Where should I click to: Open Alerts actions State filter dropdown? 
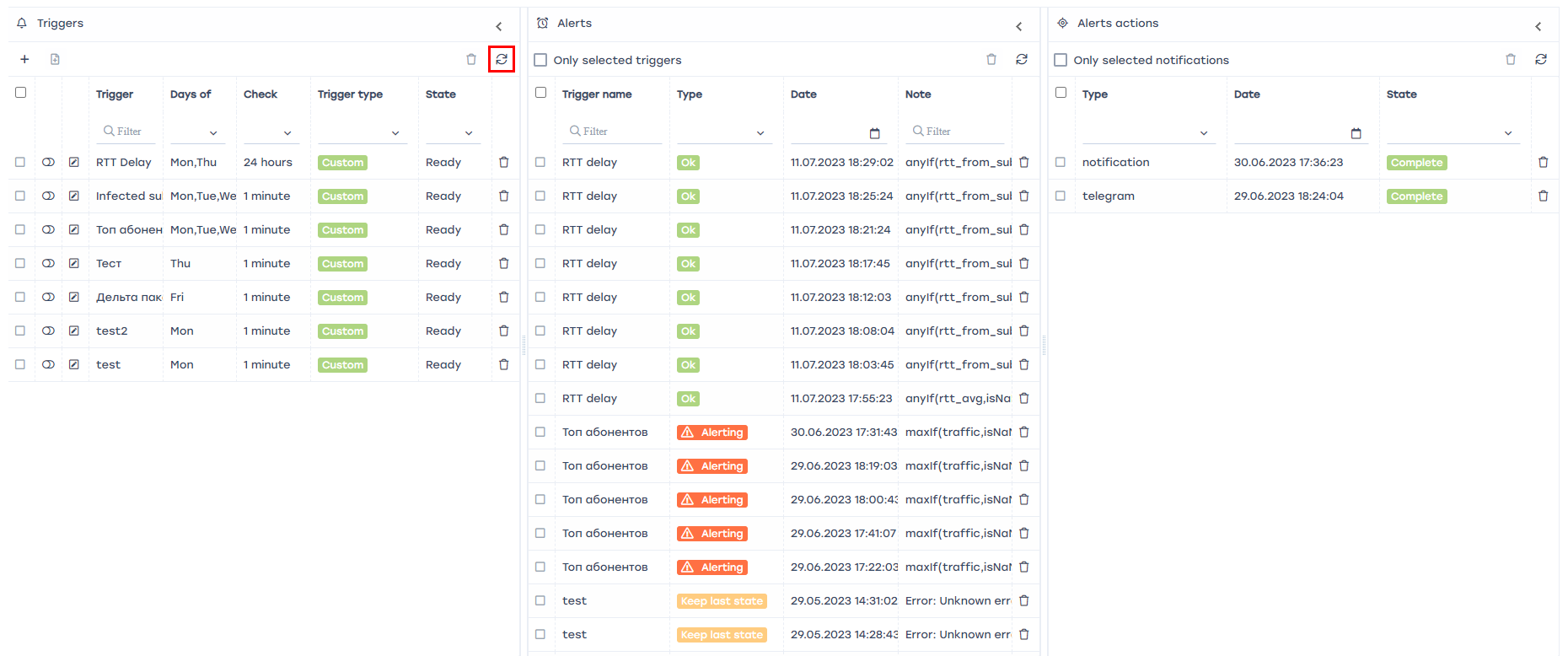coord(1507,133)
